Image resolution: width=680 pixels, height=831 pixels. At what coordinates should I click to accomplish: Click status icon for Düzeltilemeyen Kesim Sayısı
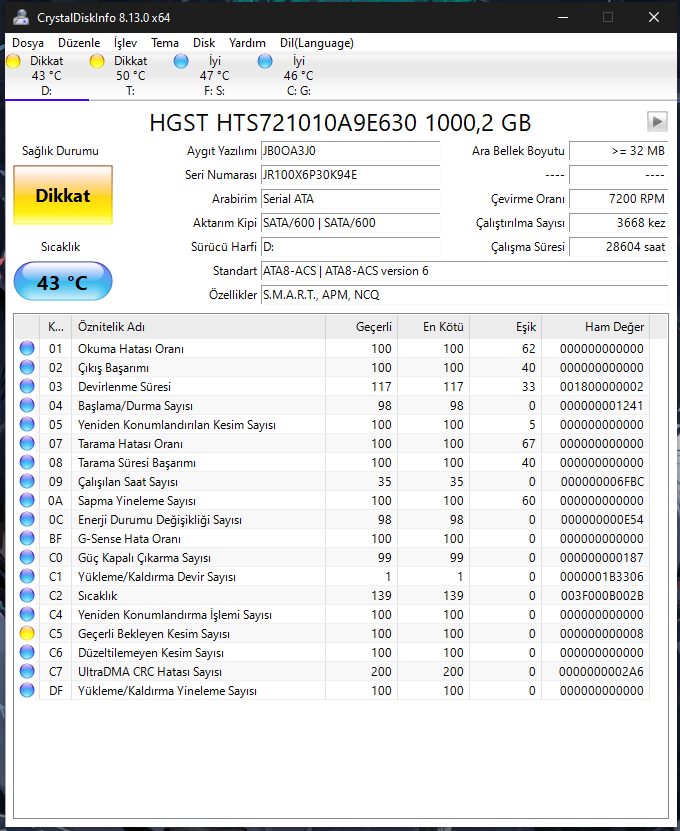[x=27, y=652]
